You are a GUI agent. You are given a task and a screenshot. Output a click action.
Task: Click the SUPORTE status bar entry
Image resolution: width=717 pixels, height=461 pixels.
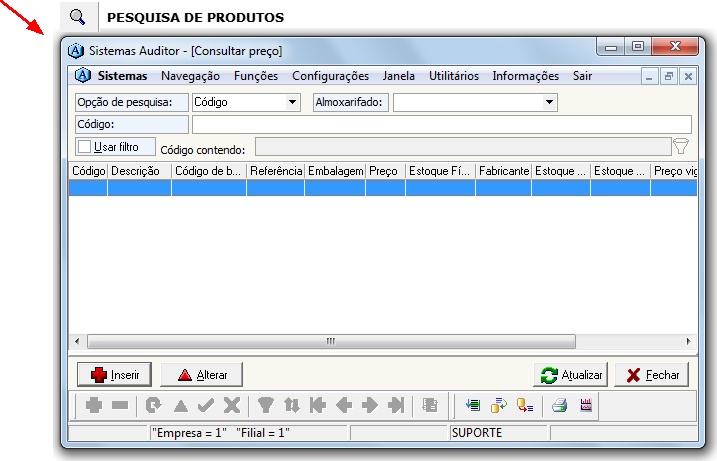pyautogui.click(x=477, y=433)
